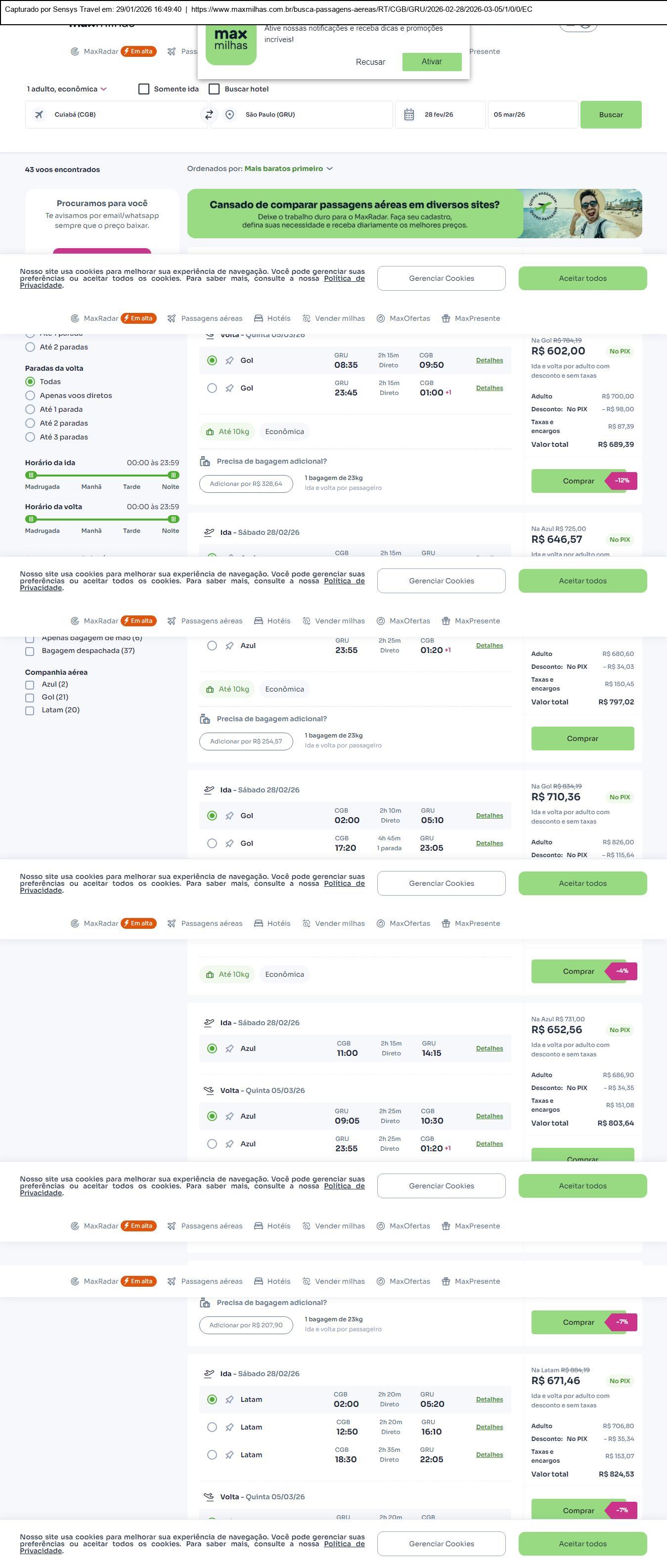The width and height of the screenshot is (667, 1568).
Task: Click the pin icon beside Azul 11:00 flight
Action: click(x=229, y=1048)
